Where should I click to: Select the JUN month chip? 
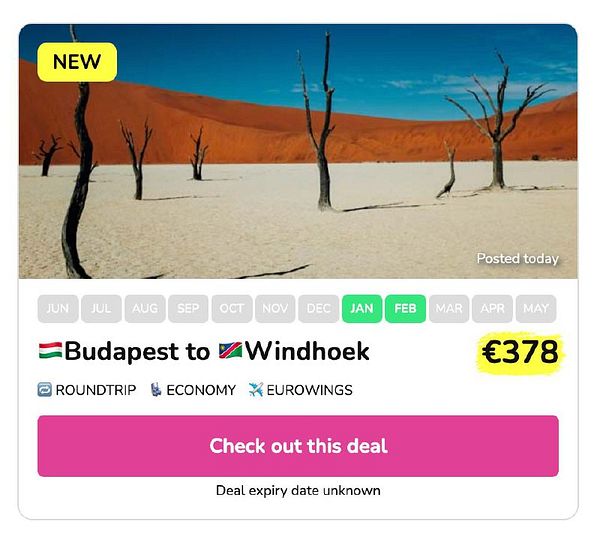click(x=58, y=308)
